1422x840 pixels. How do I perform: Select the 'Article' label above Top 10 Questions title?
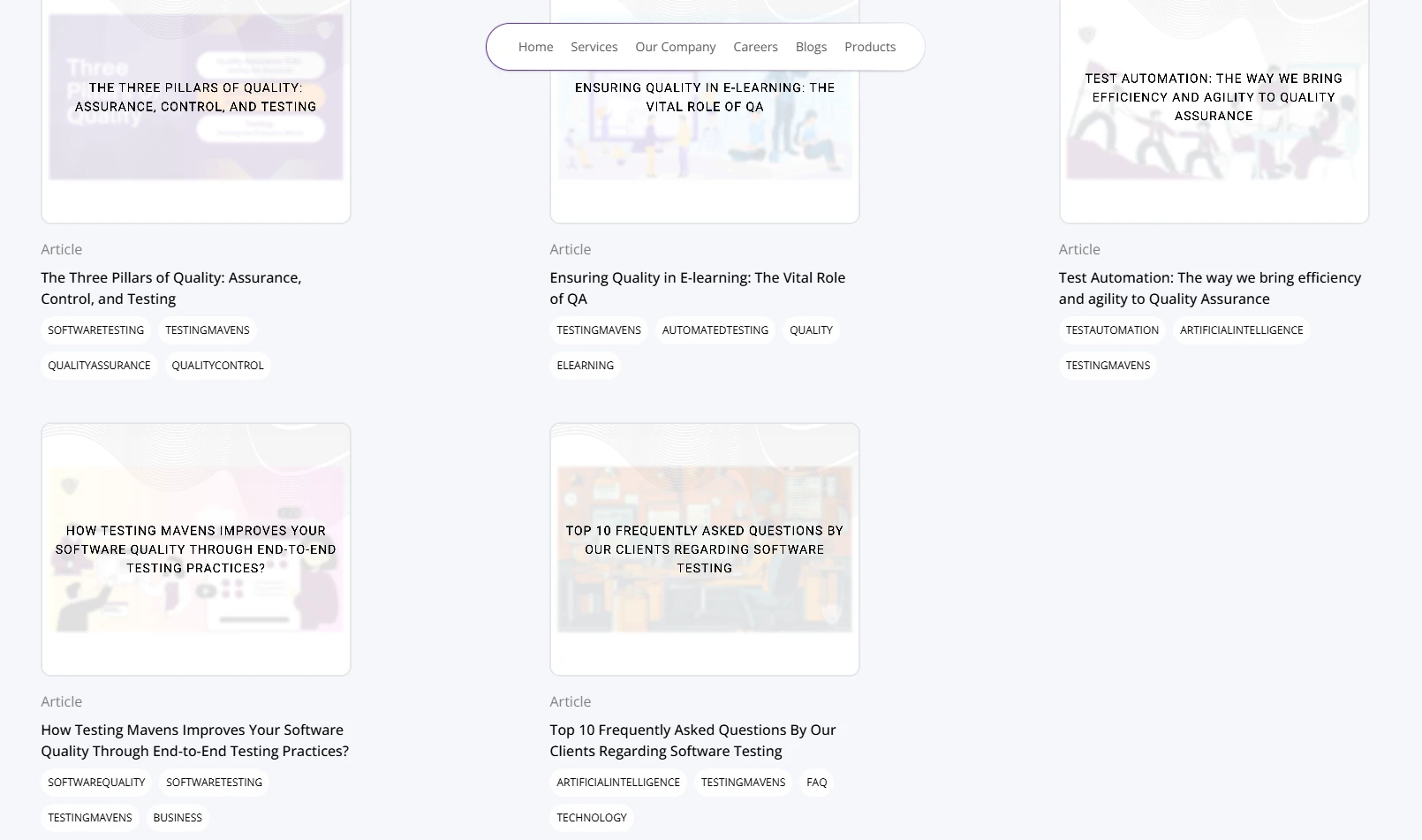(570, 702)
